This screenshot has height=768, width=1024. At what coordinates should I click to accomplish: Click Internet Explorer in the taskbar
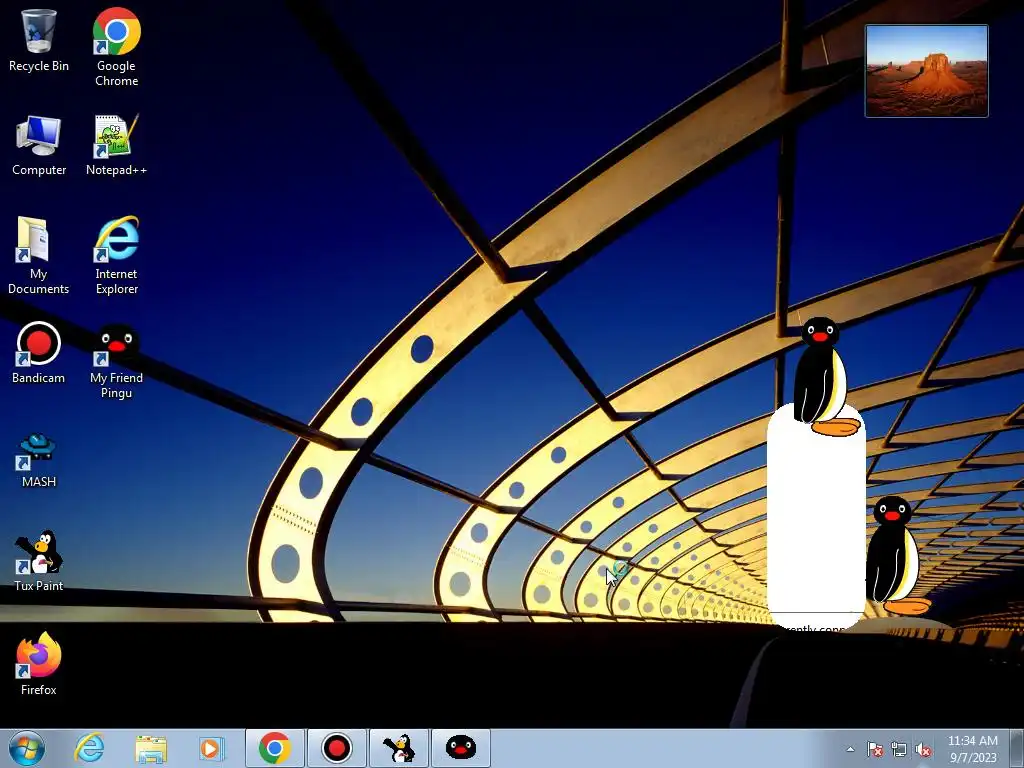89,748
